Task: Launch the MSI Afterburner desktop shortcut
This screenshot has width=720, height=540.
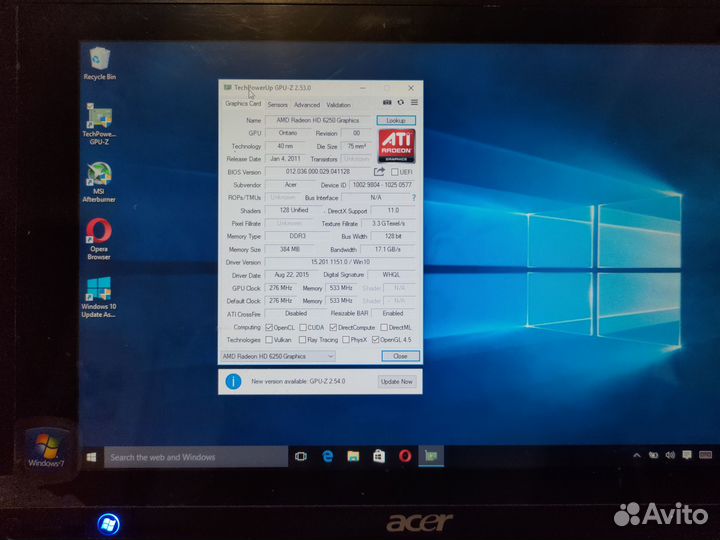Action: (x=99, y=182)
